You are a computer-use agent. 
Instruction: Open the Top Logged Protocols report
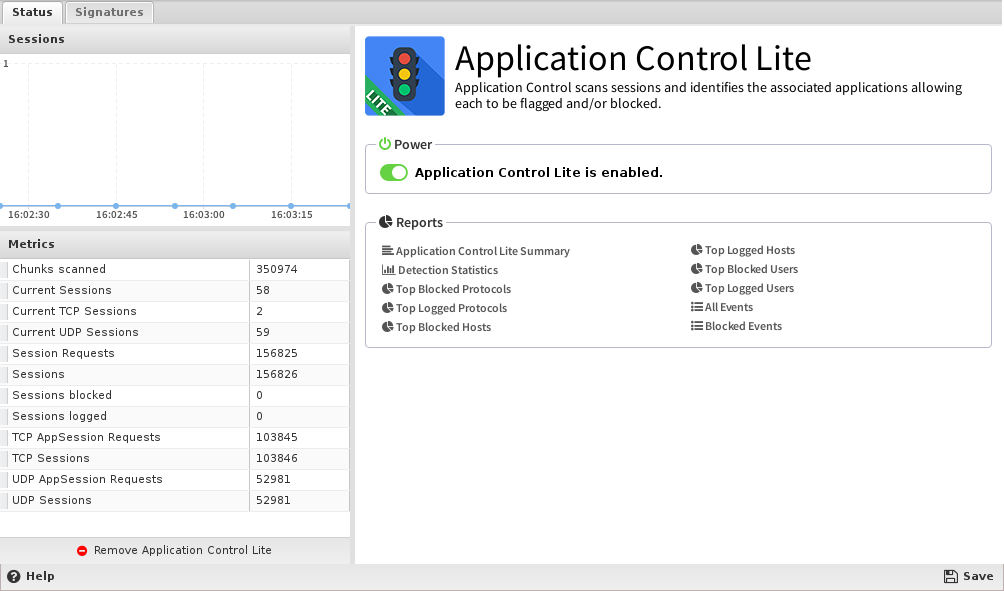coord(451,308)
